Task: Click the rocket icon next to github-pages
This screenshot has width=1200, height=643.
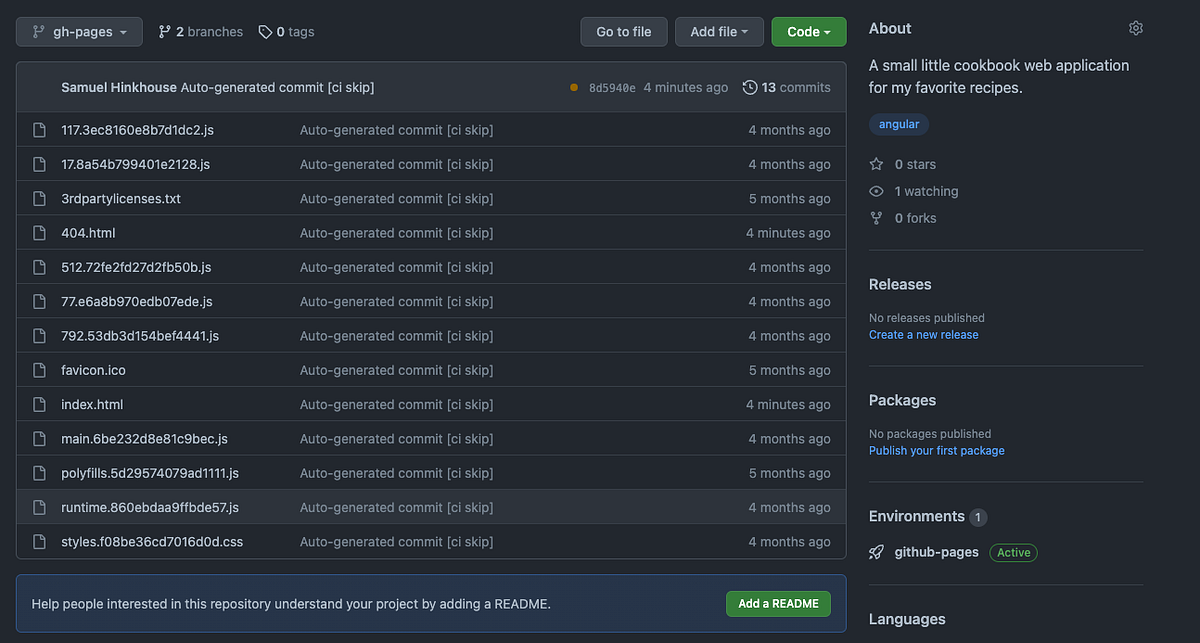Action: [876, 551]
